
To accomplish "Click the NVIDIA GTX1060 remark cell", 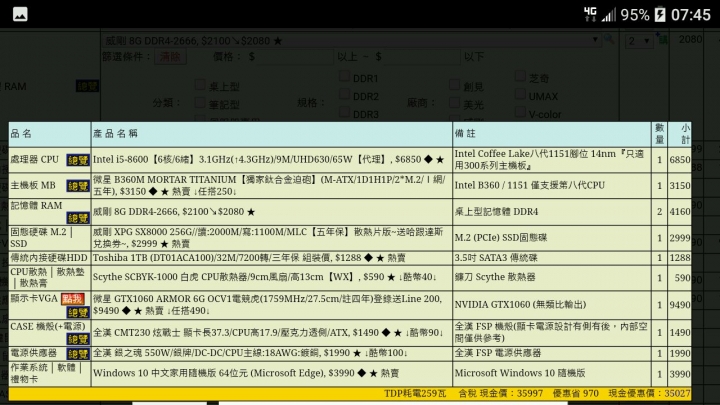I will click(551, 305).
